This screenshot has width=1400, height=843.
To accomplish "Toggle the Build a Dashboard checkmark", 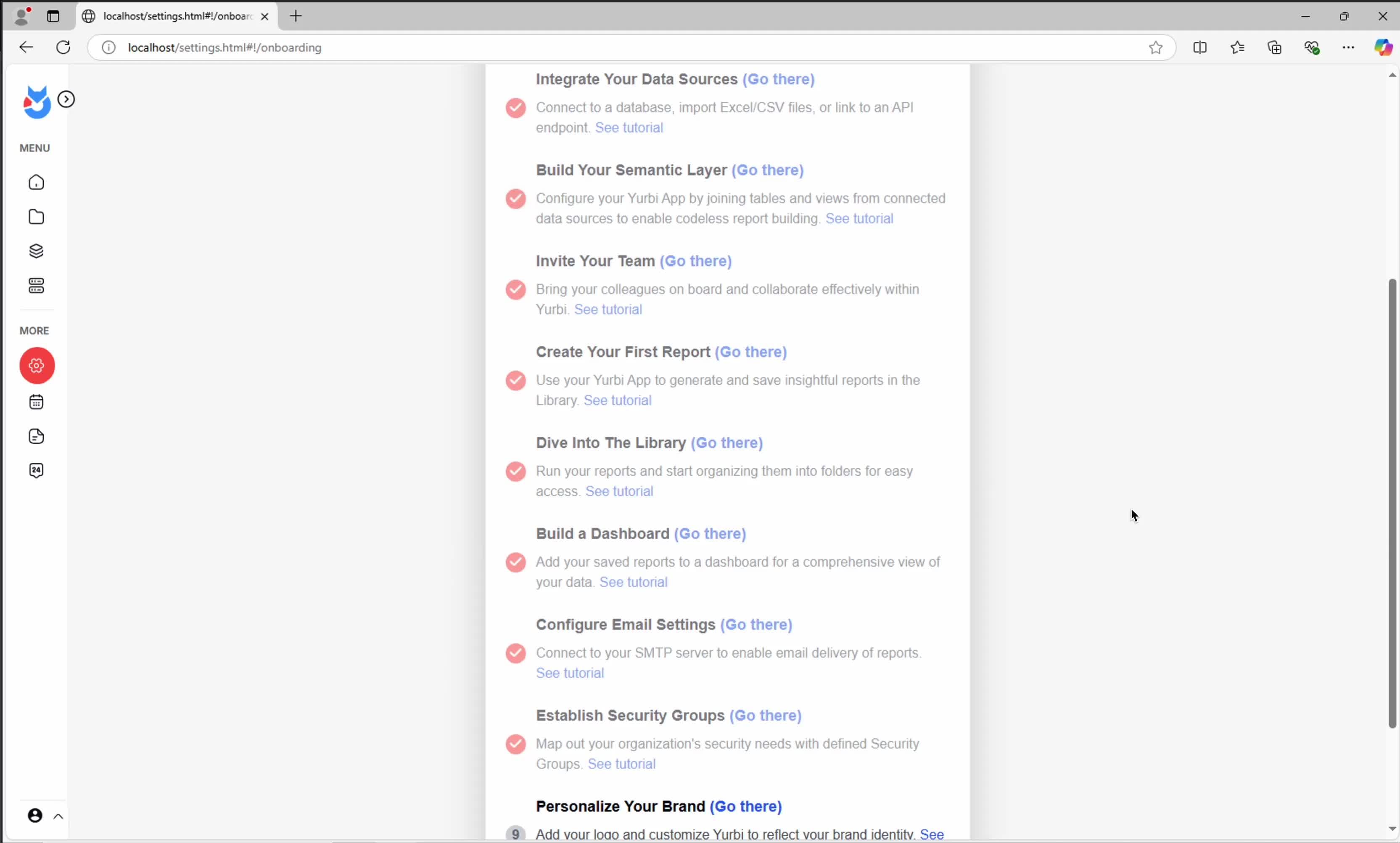I will pos(515,562).
